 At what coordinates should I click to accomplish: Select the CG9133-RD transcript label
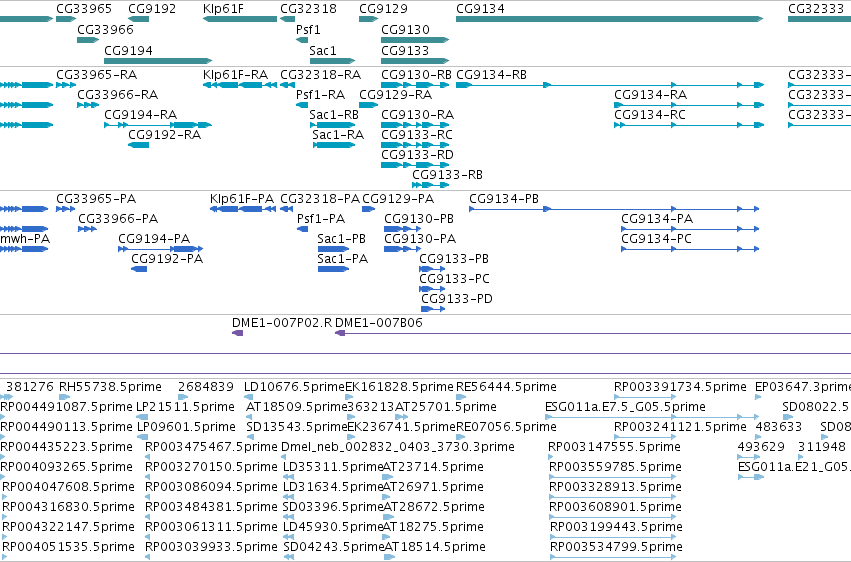tap(417, 155)
